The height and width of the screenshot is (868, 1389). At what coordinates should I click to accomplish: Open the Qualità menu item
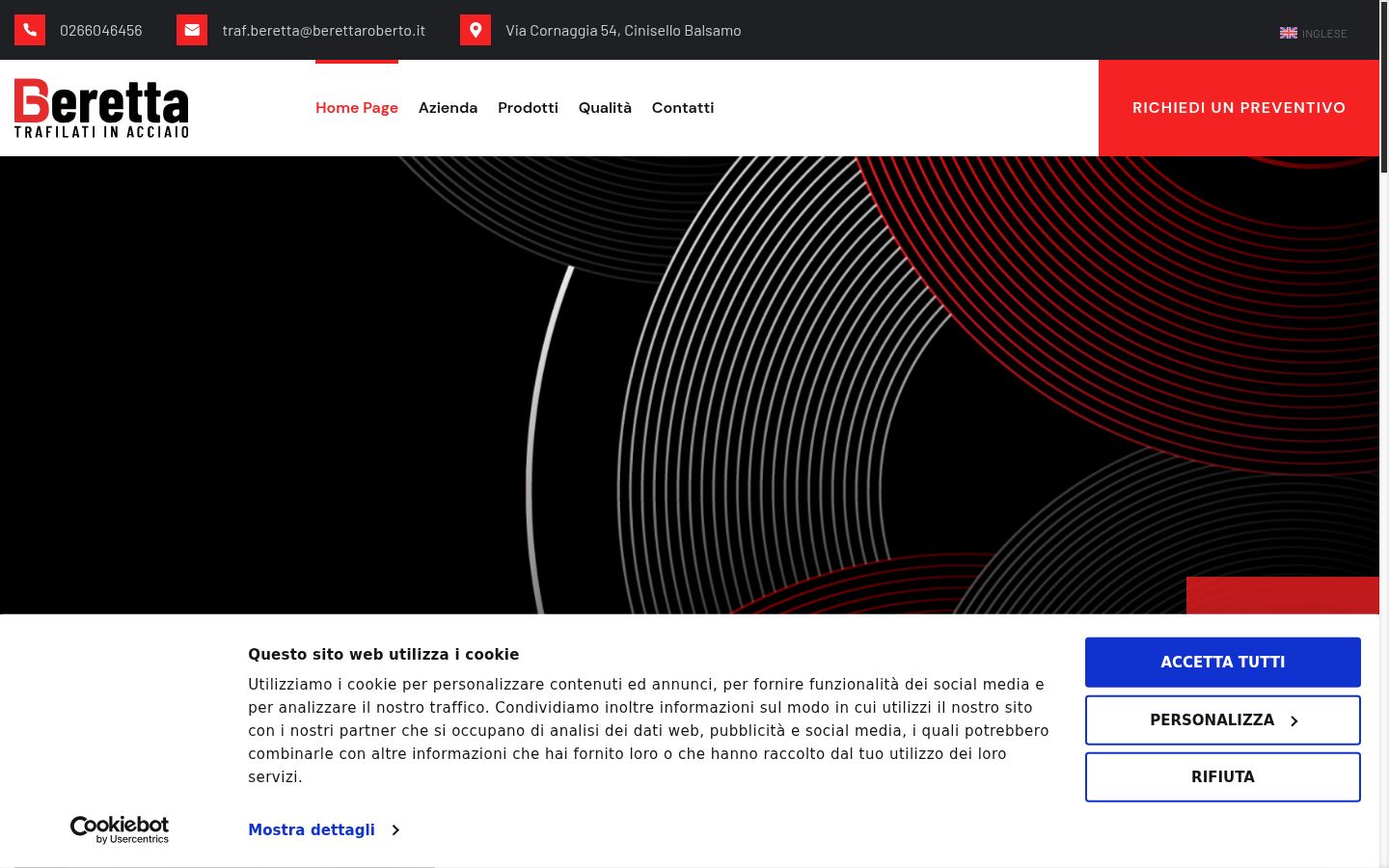click(x=605, y=108)
